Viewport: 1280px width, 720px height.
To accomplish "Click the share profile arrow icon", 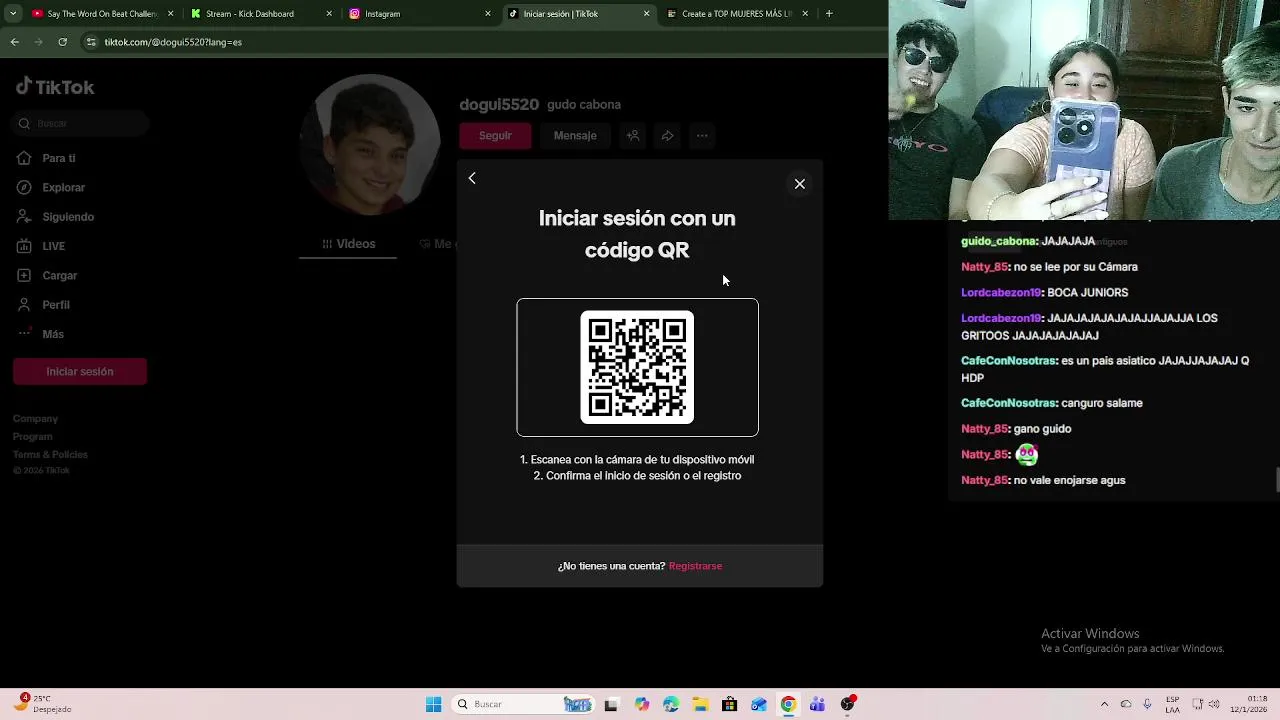I will point(667,136).
